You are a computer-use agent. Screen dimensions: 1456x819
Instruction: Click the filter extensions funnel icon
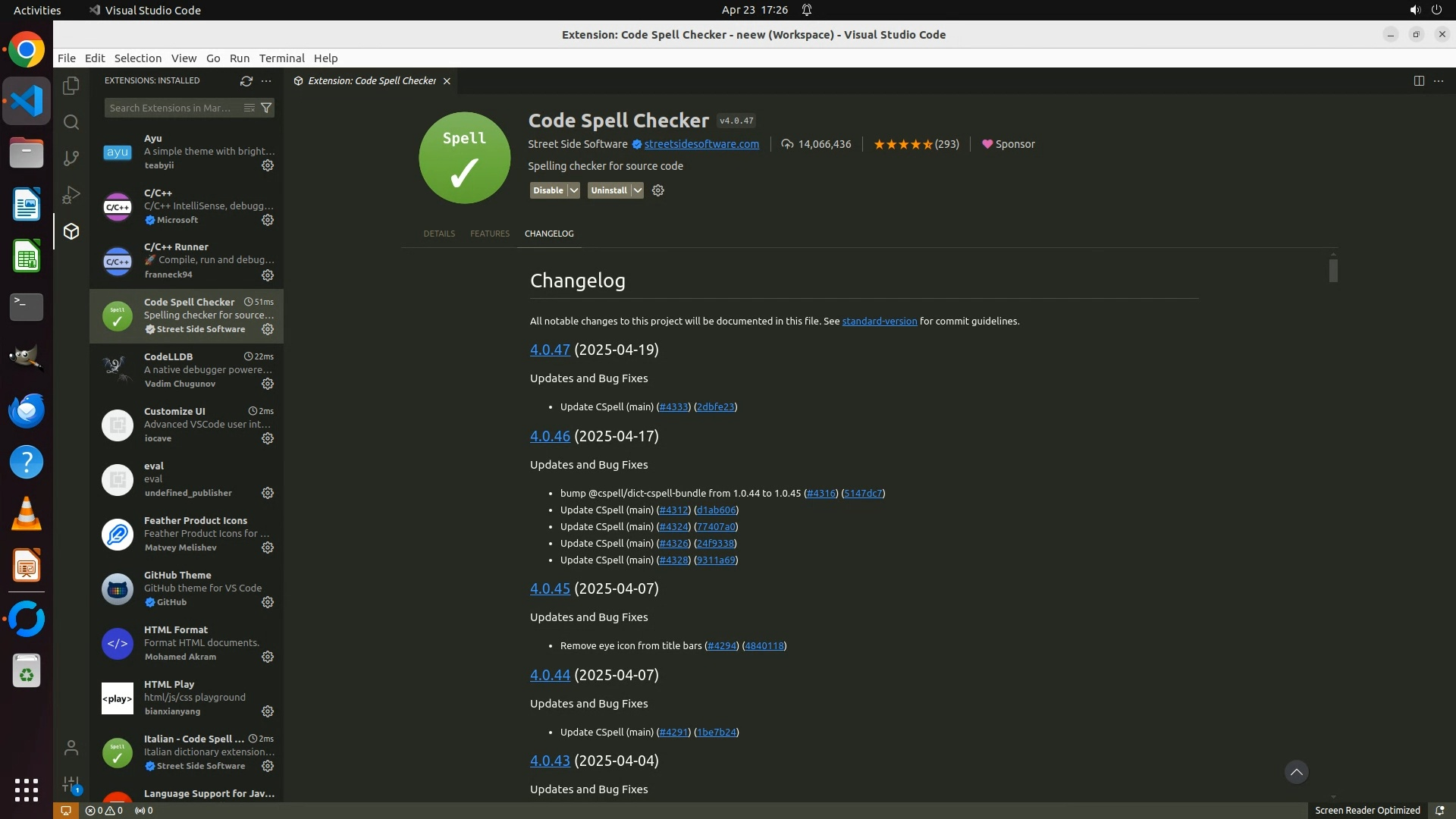(266, 108)
